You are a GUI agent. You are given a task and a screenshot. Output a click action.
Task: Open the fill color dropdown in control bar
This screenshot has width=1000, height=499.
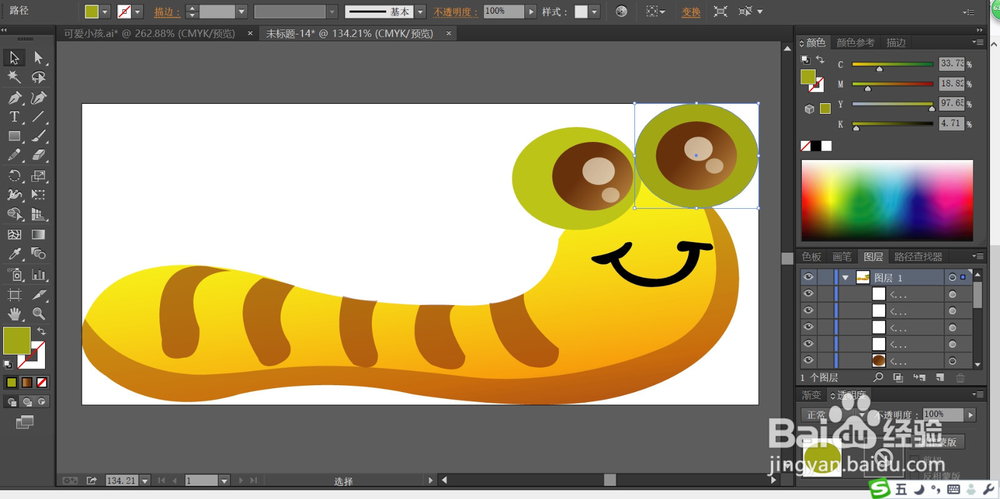pos(106,12)
